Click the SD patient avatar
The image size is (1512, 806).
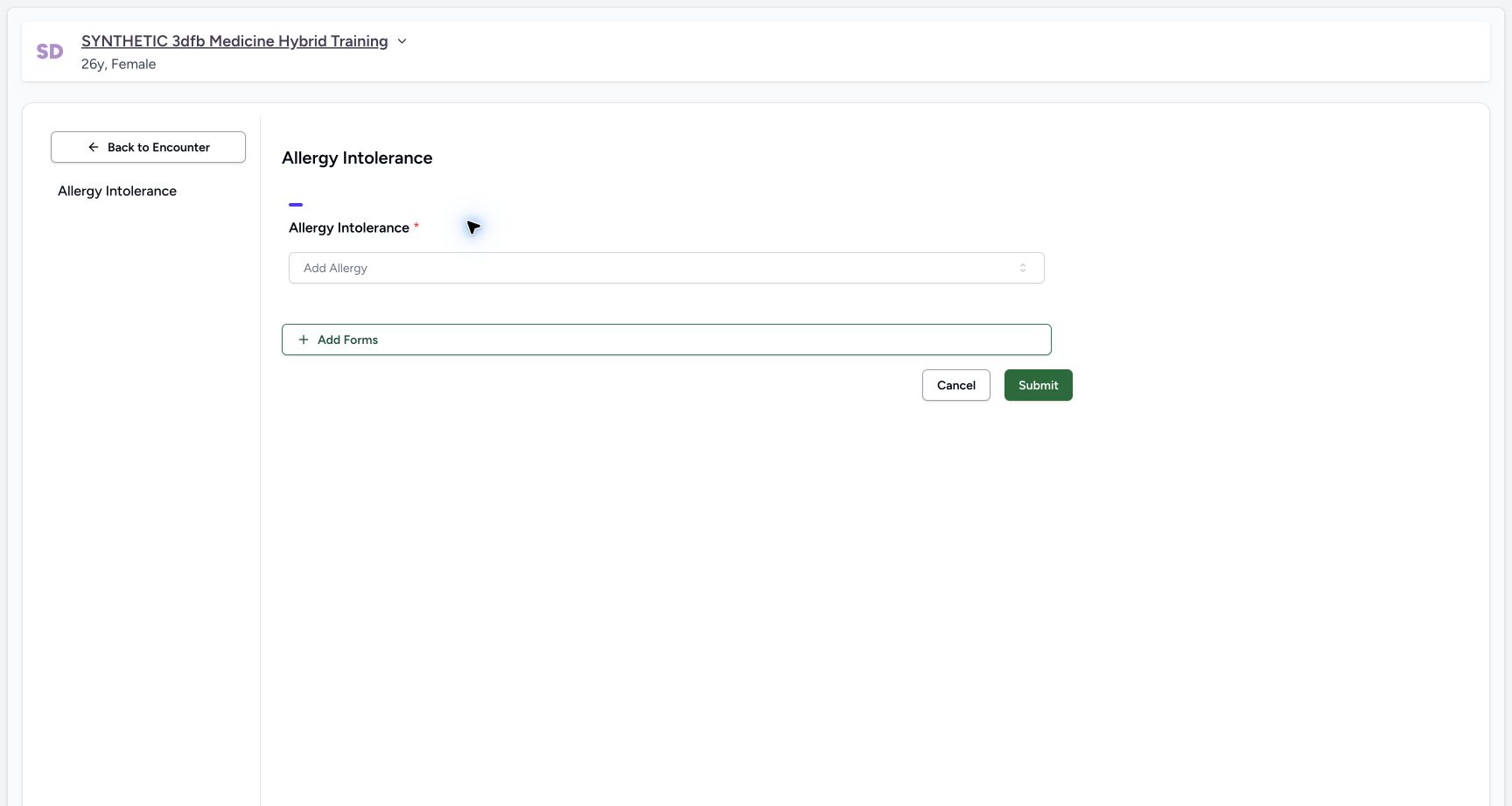point(50,52)
